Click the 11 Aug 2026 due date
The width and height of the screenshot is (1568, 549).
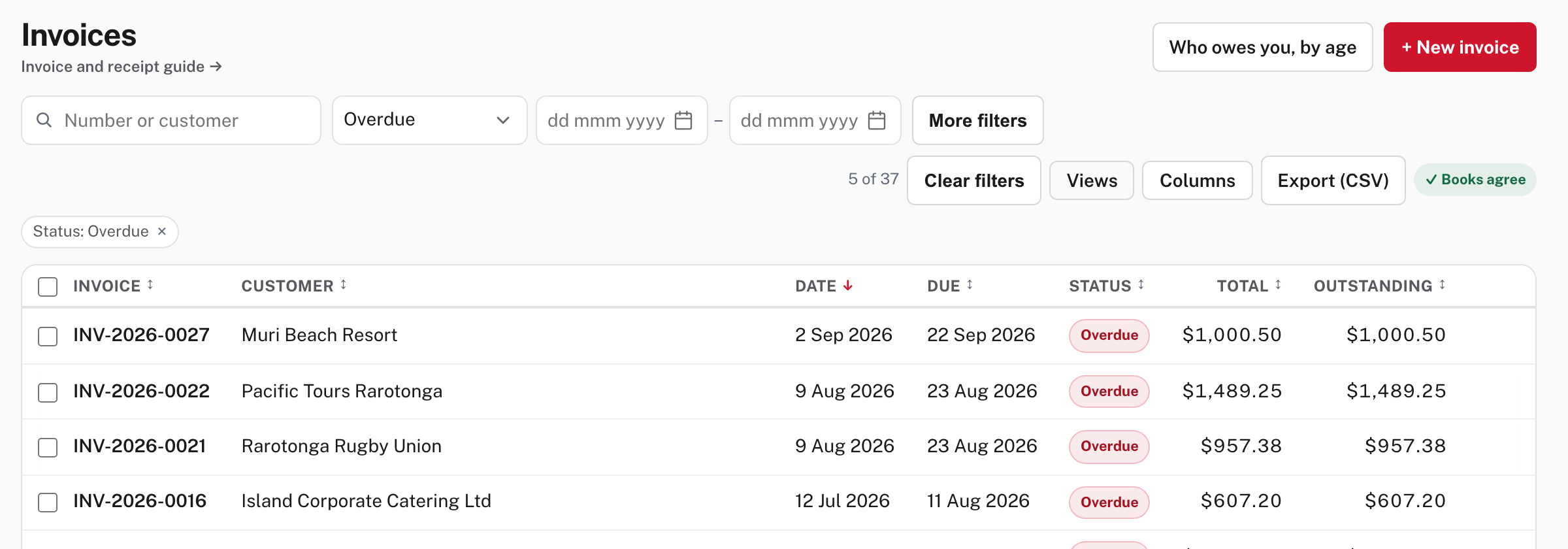point(978,501)
